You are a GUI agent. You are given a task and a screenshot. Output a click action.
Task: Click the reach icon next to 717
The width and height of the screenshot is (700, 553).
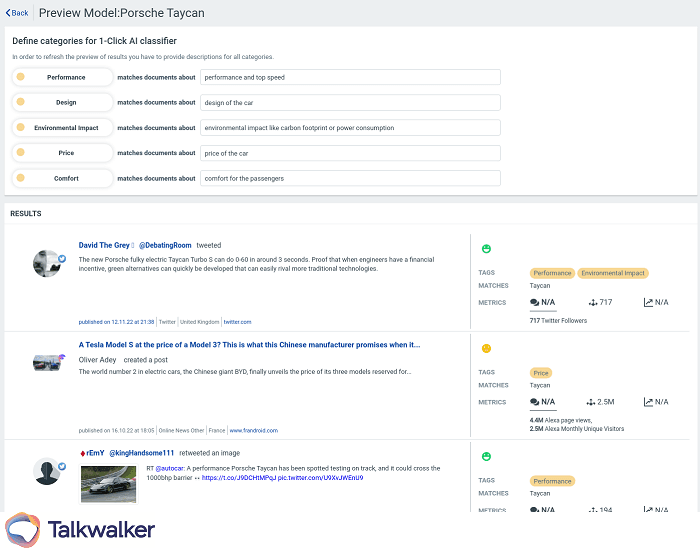tap(593, 303)
